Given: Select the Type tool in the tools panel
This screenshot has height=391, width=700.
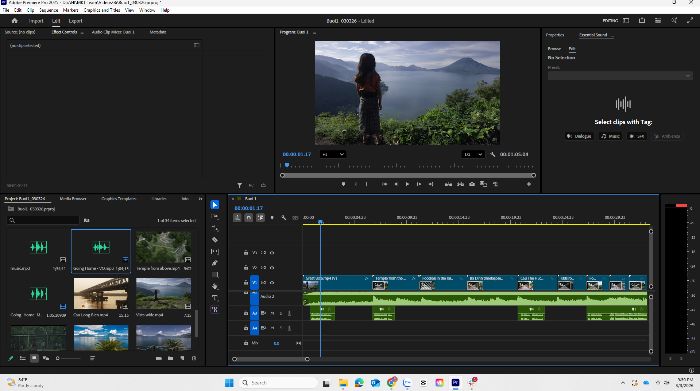Looking at the screenshot, I should (x=215, y=298).
